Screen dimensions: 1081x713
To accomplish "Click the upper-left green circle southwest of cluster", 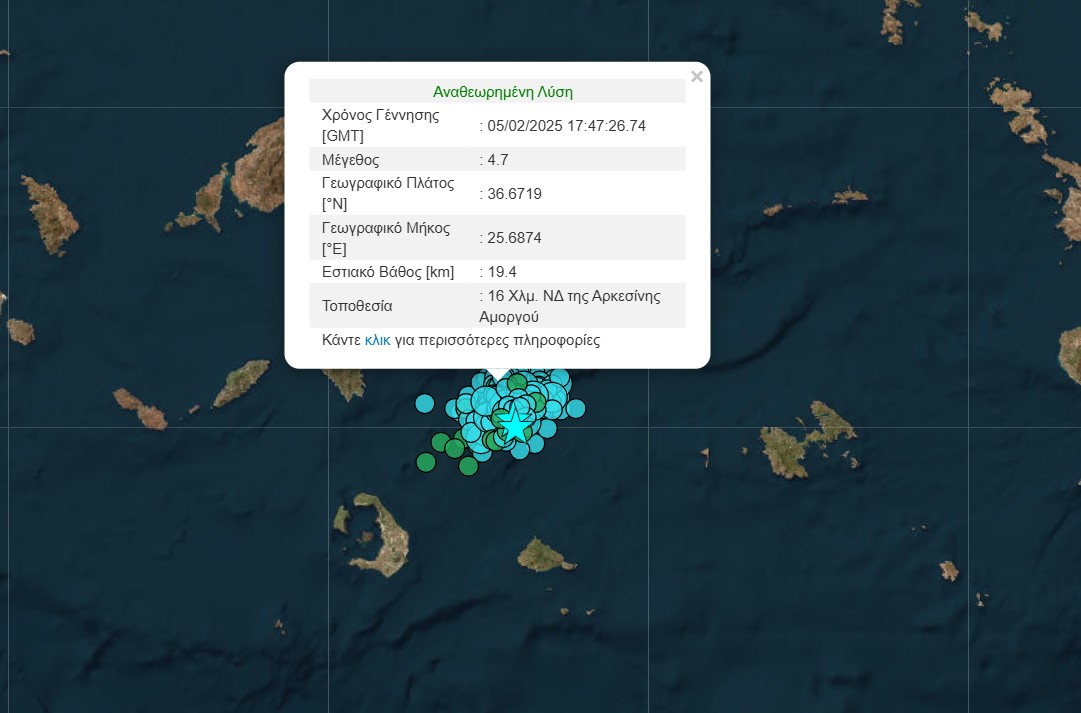I will pyautogui.click(x=440, y=442).
